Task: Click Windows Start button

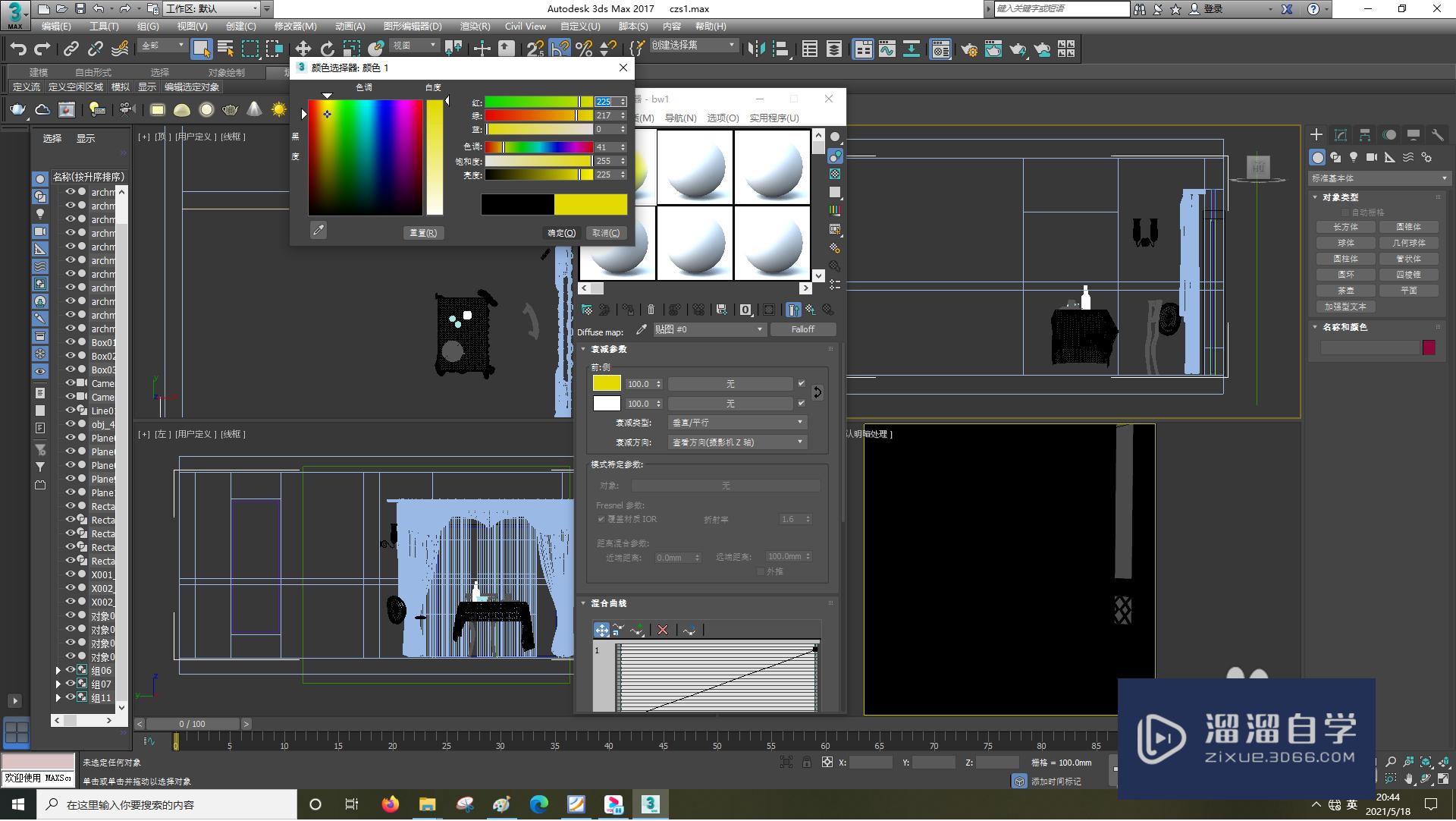Action: coord(18,804)
